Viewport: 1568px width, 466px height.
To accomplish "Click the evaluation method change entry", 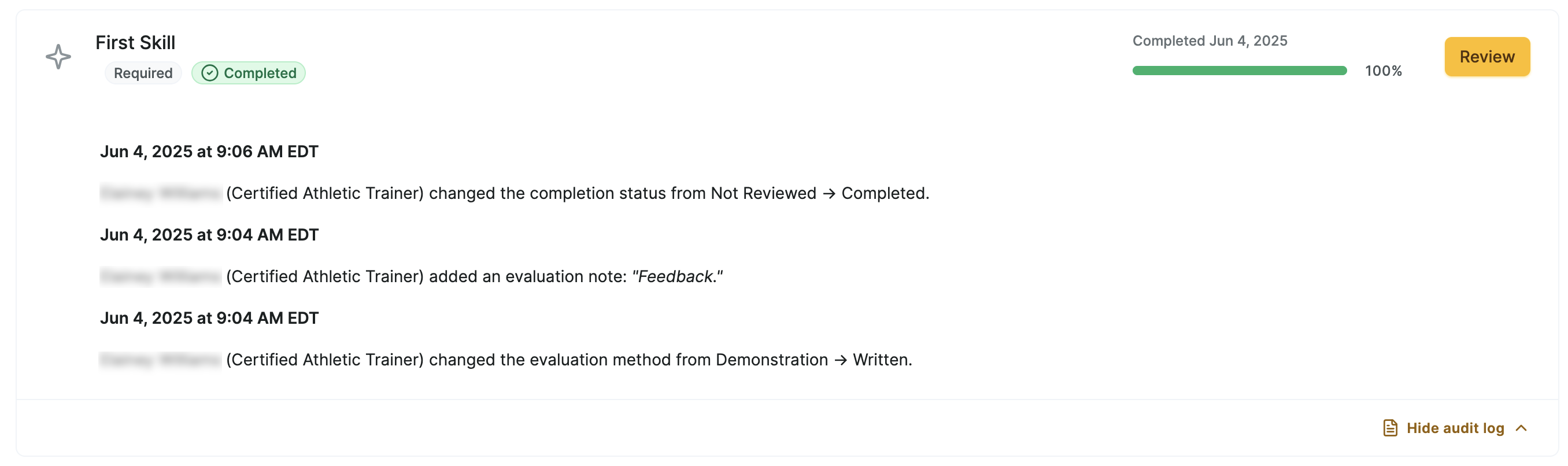I will pyautogui.click(x=506, y=360).
